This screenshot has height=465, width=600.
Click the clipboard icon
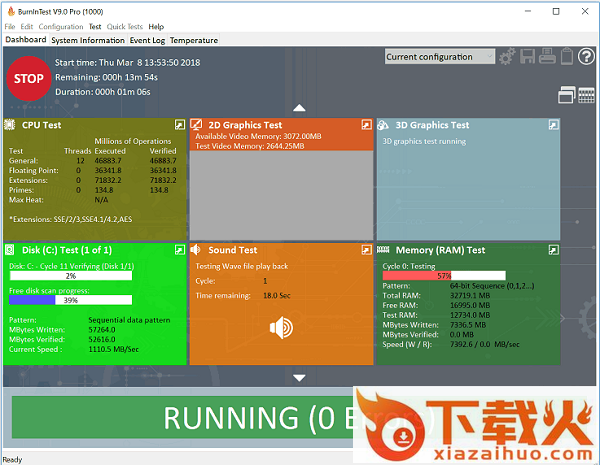point(567,57)
